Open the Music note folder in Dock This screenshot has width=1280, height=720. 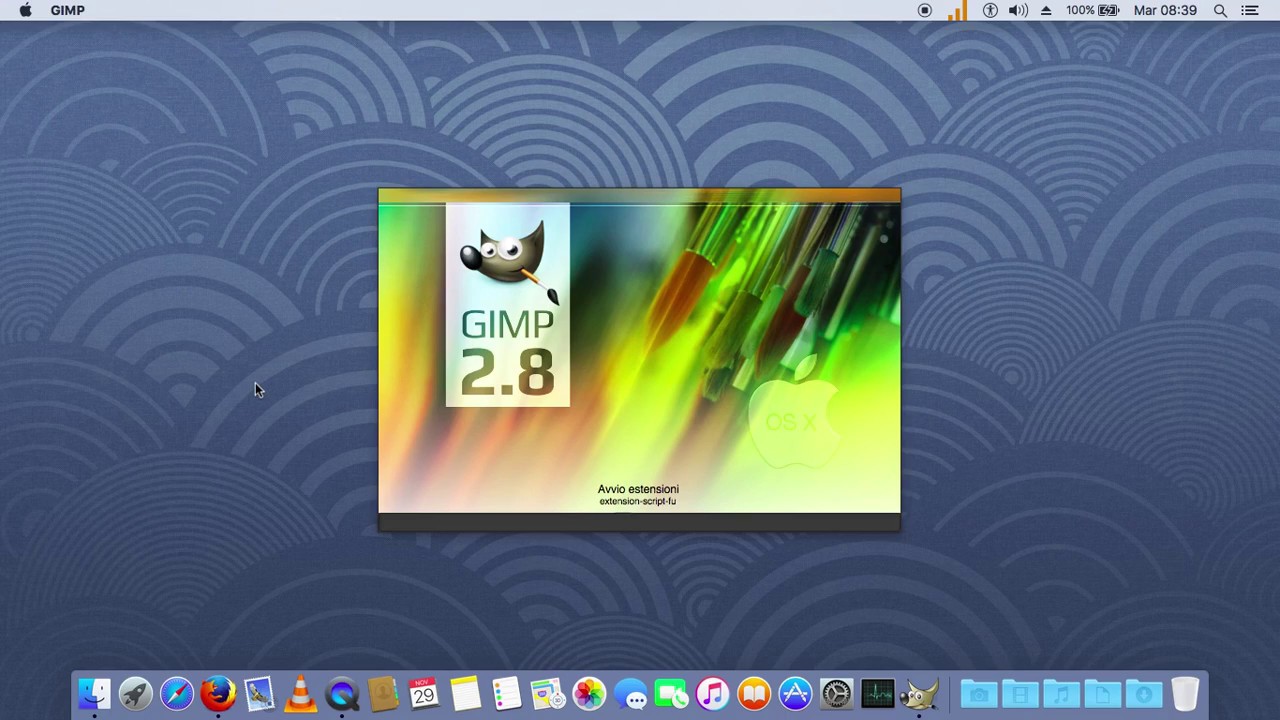[x=1062, y=694]
